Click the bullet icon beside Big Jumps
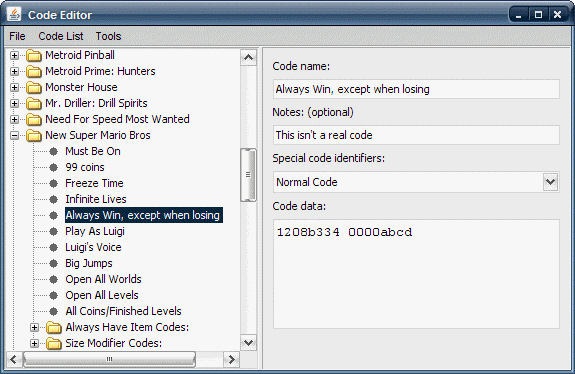 (54, 263)
